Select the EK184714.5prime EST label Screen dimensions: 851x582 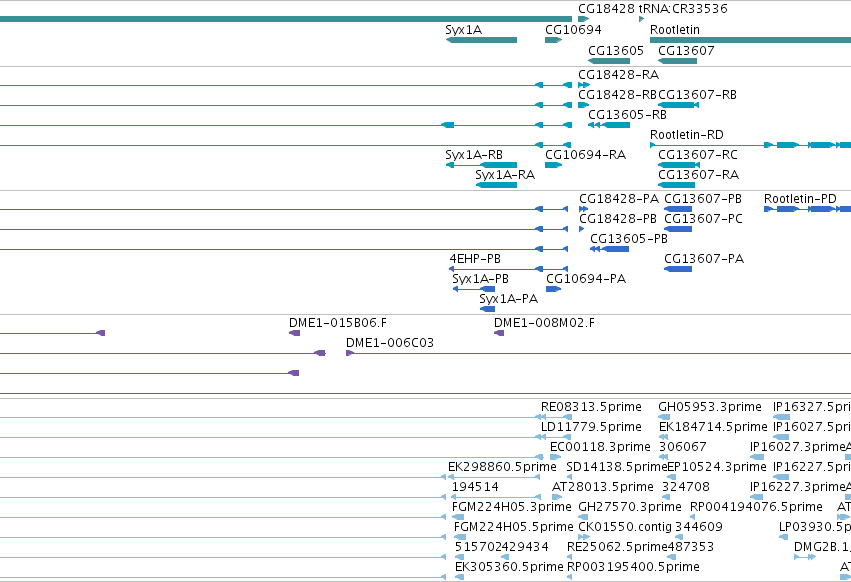coord(713,427)
